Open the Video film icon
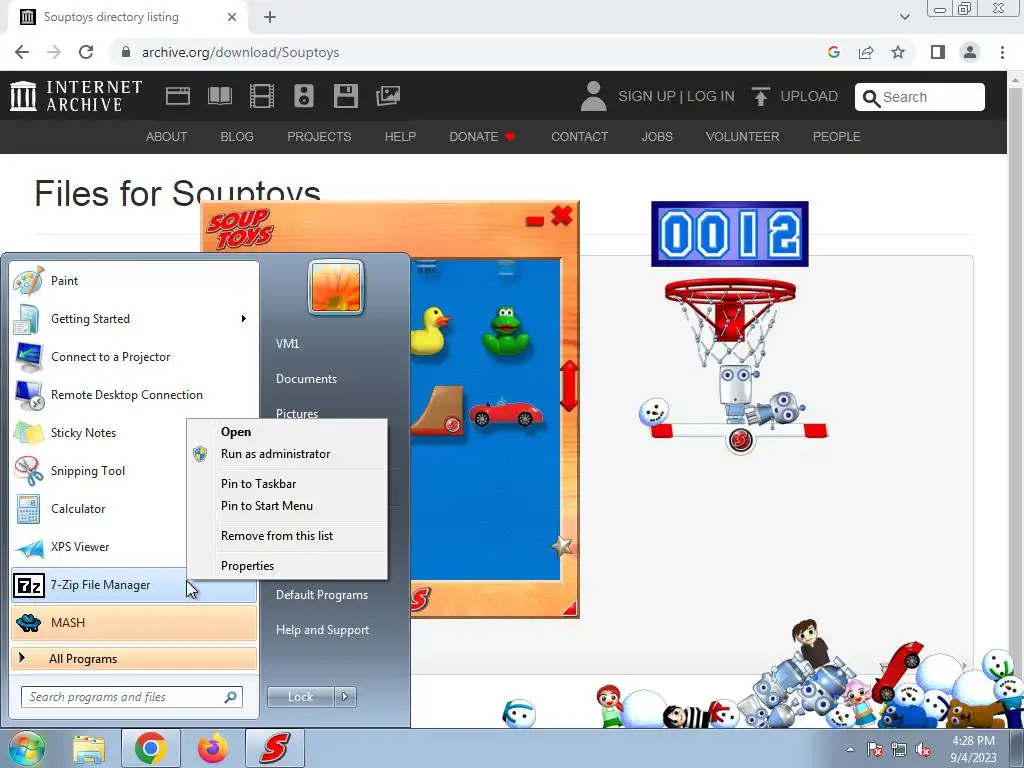The width and height of the screenshot is (1024, 768). click(262, 96)
